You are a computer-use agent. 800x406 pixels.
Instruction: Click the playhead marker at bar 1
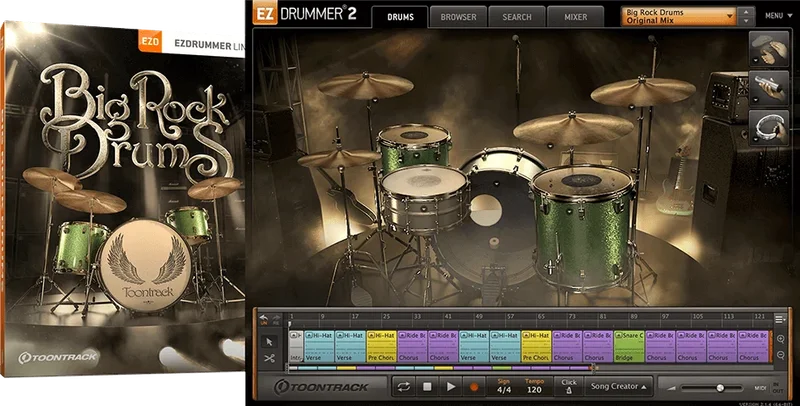pyautogui.click(x=290, y=324)
